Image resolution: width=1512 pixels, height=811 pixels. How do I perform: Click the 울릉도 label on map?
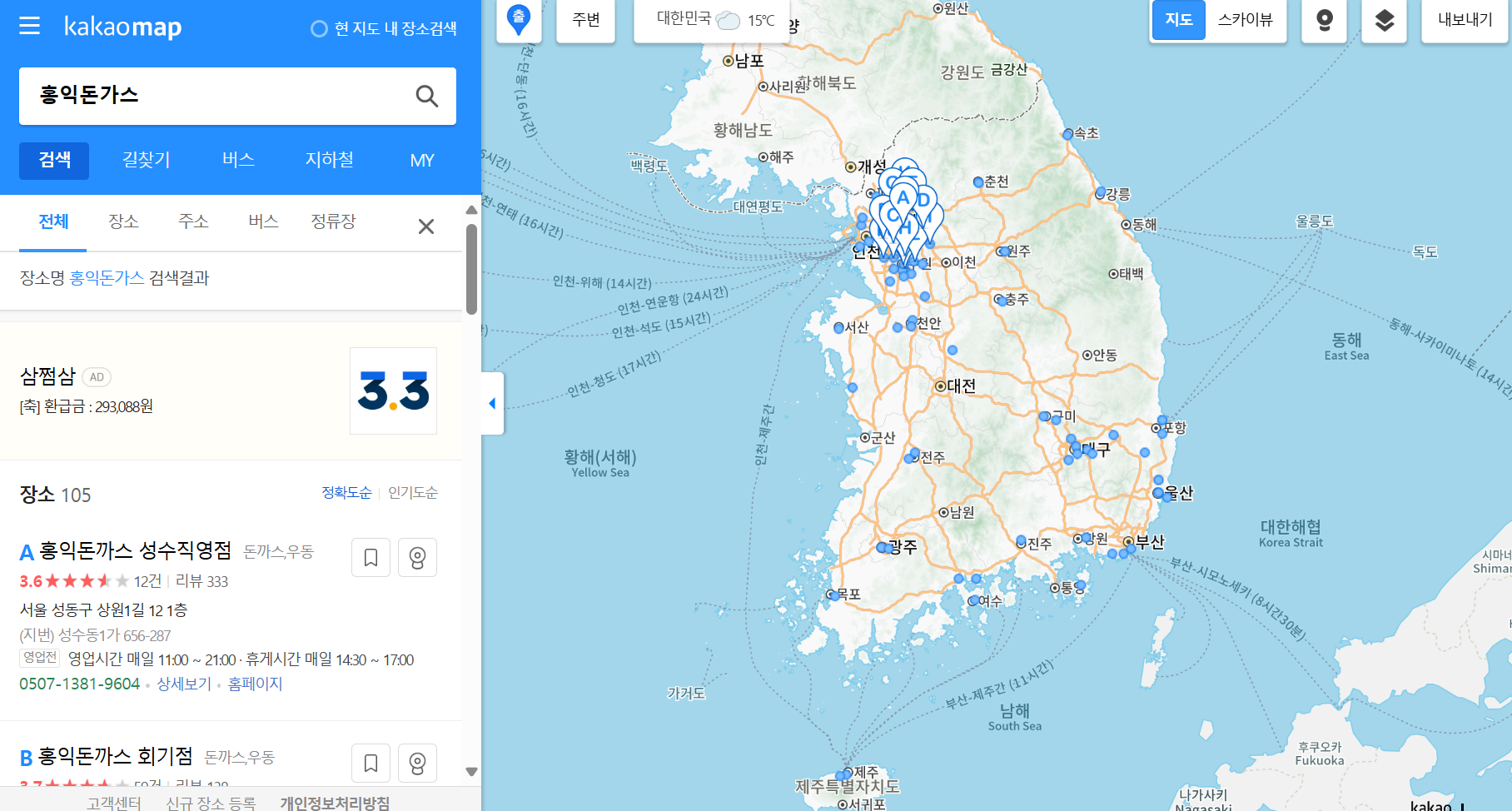(x=1315, y=221)
